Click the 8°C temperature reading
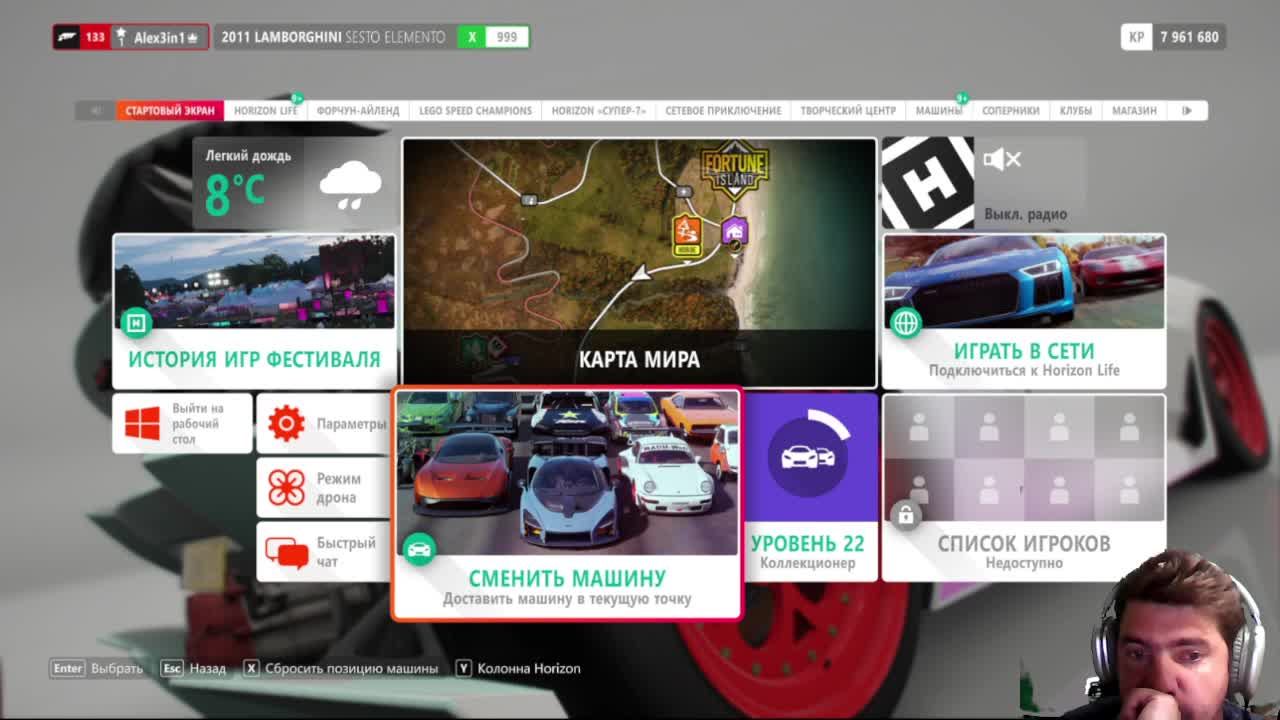Screen dimensions: 1280x720 coord(236,192)
